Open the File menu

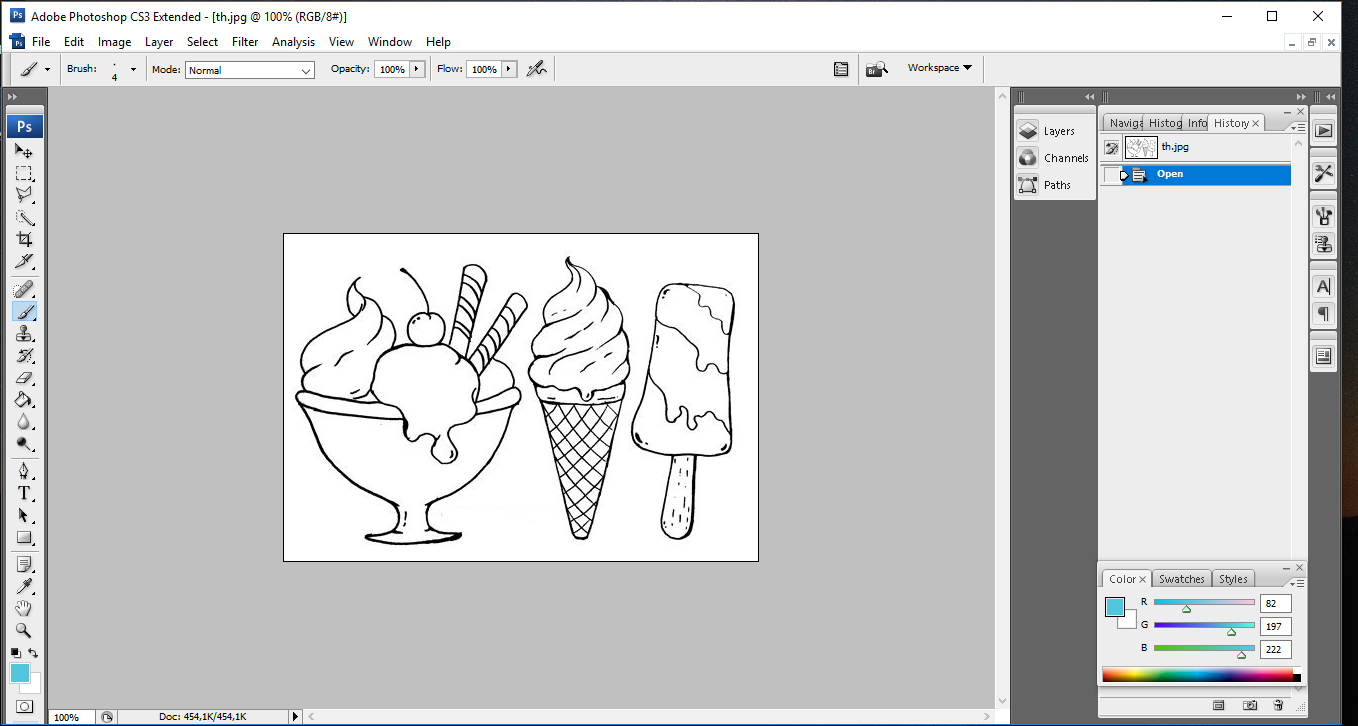coord(41,42)
